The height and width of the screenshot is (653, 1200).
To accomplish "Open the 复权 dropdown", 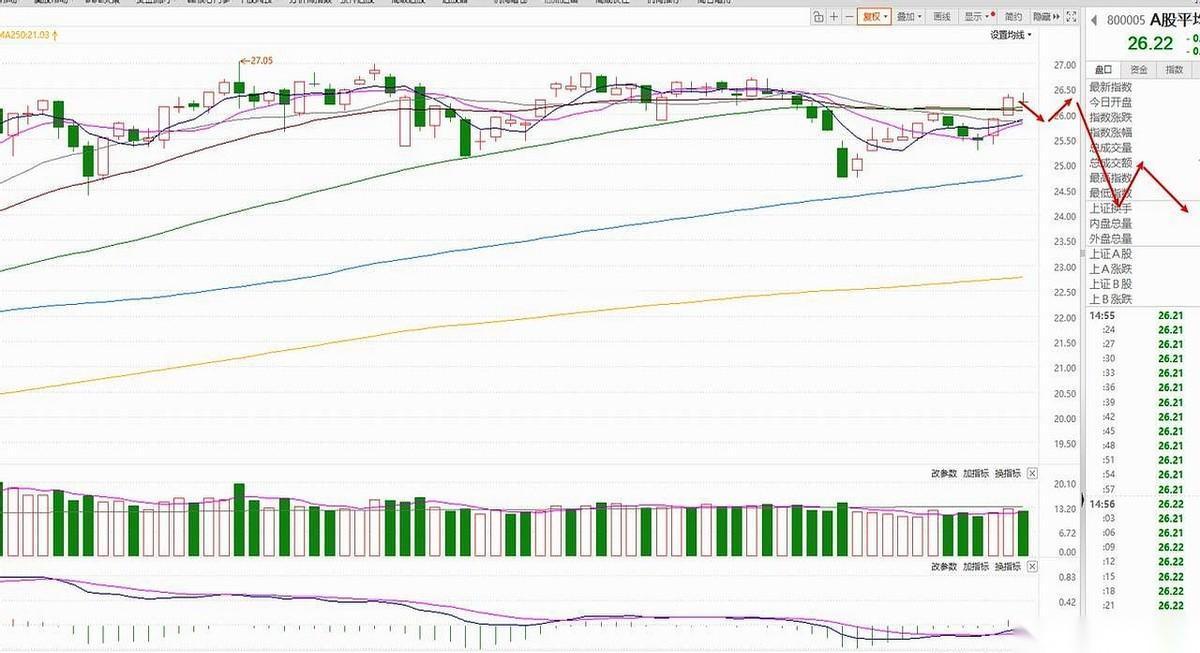I will [x=874, y=17].
